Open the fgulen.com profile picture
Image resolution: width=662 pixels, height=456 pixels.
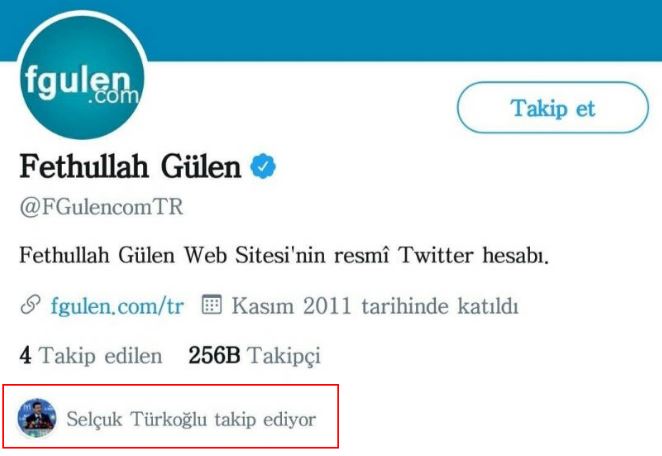pos(82,77)
